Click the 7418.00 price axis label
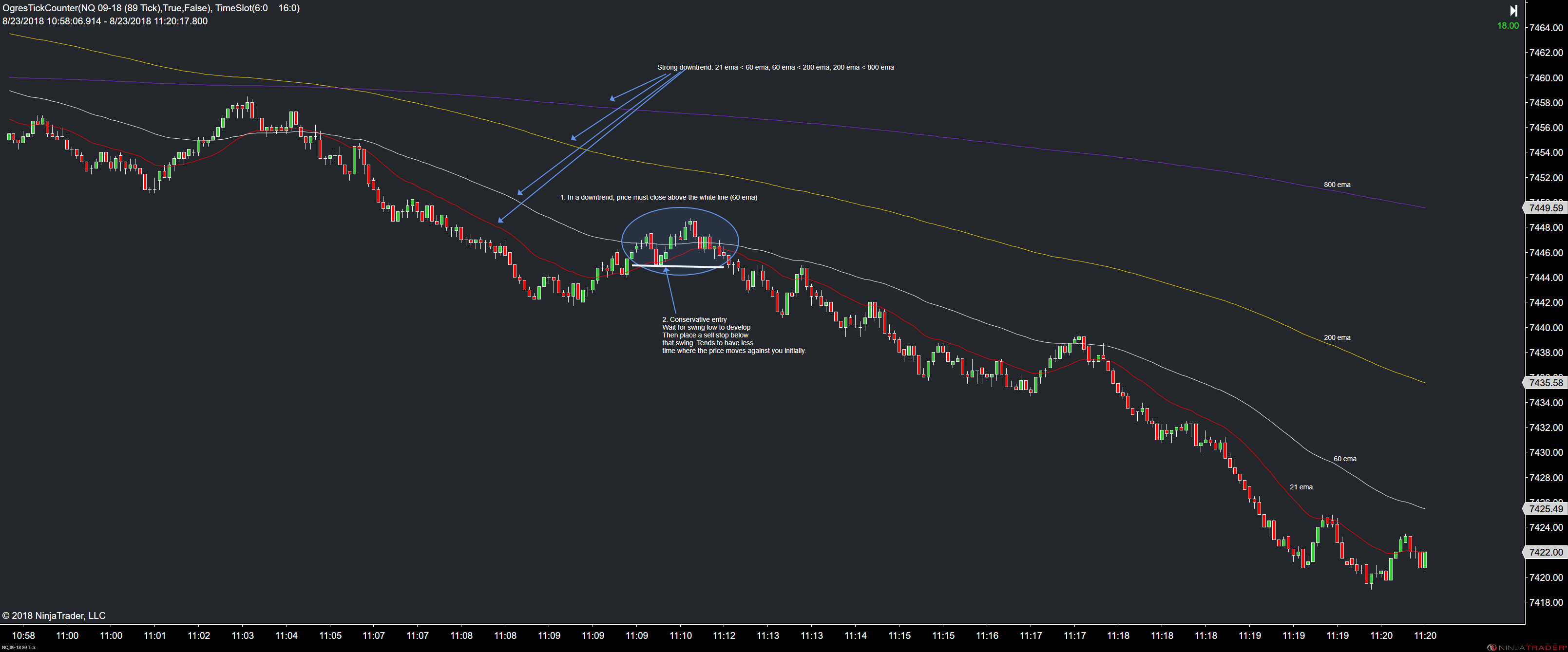 pos(1546,602)
